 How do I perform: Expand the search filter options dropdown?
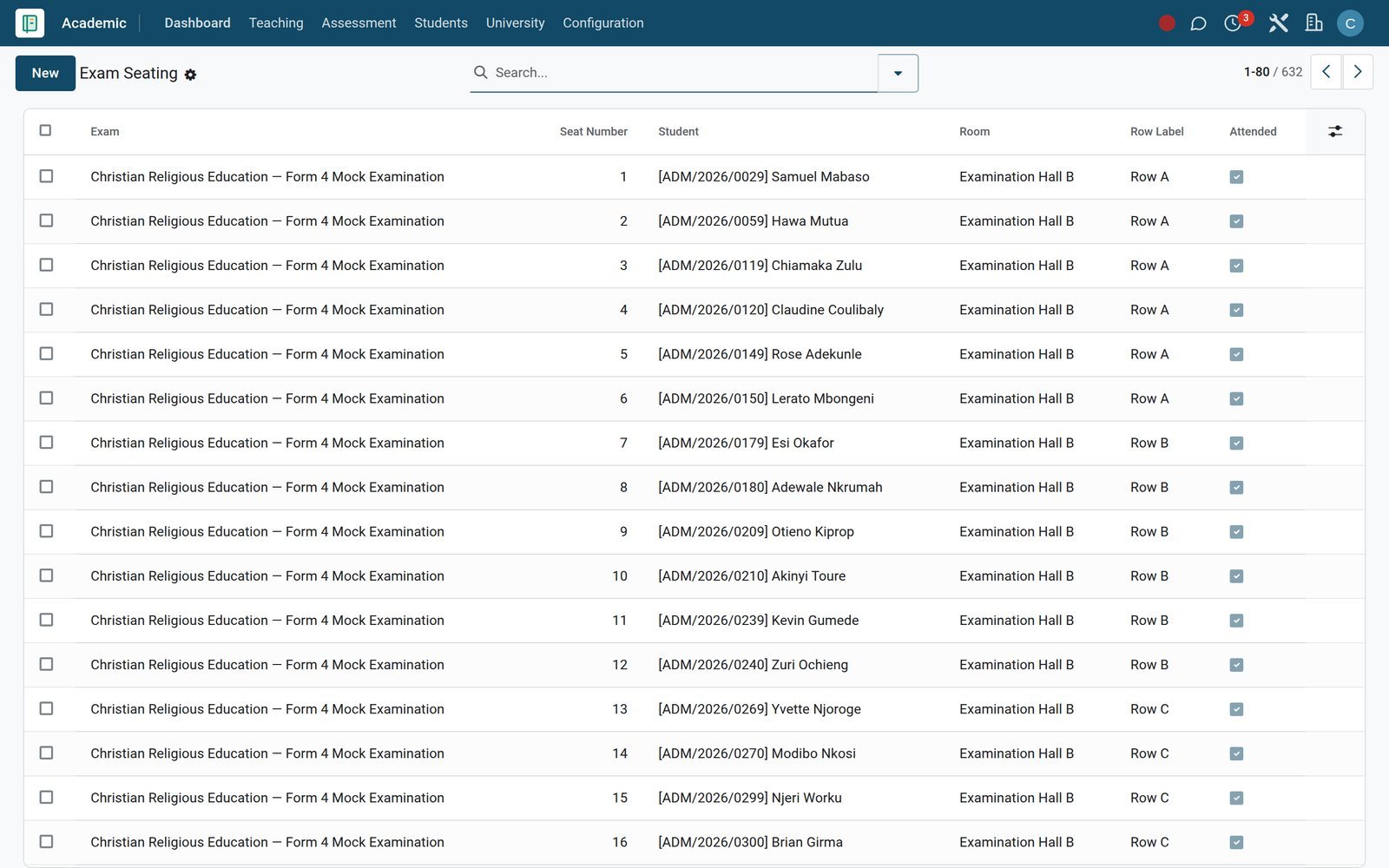click(x=898, y=73)
